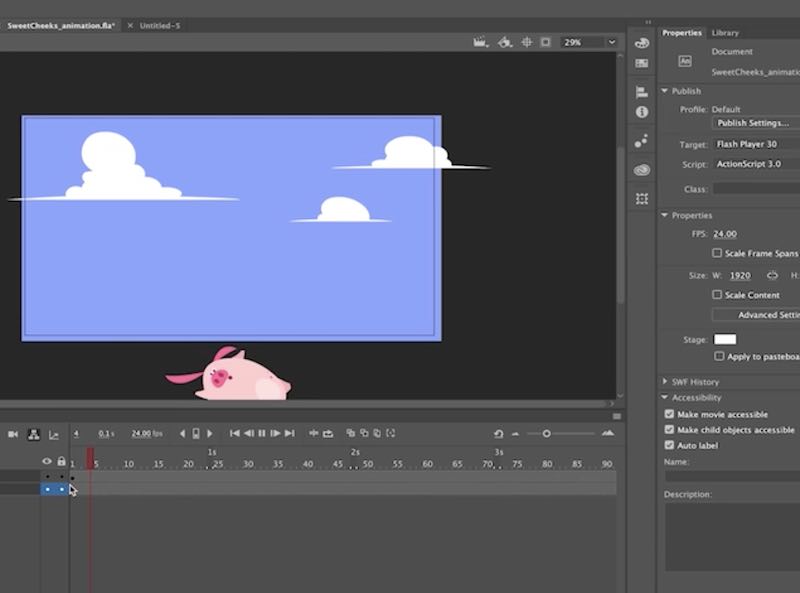Switch to the Library tab
800x593 pixels.
click(725, 33)
